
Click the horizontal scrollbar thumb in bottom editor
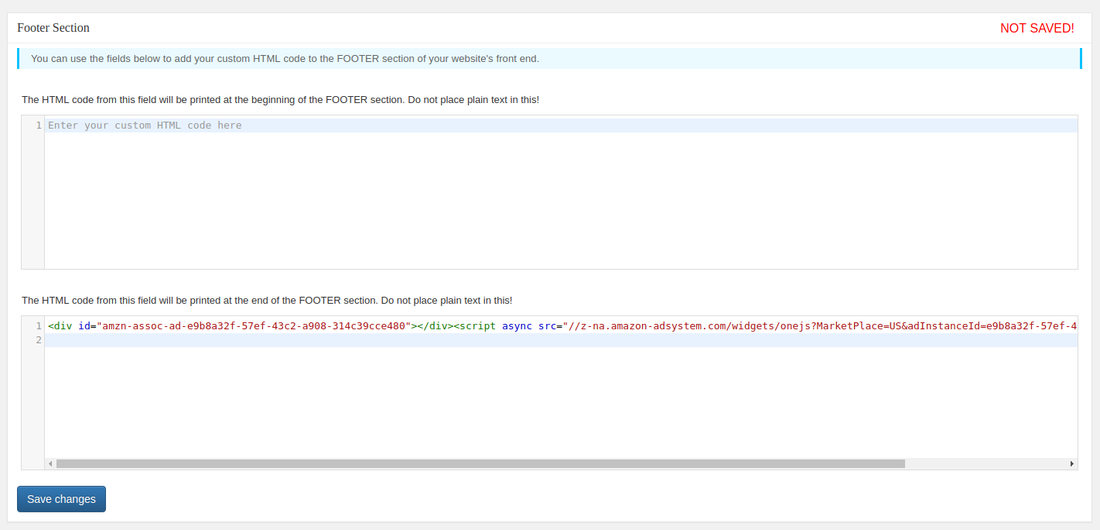pos(481,464)
